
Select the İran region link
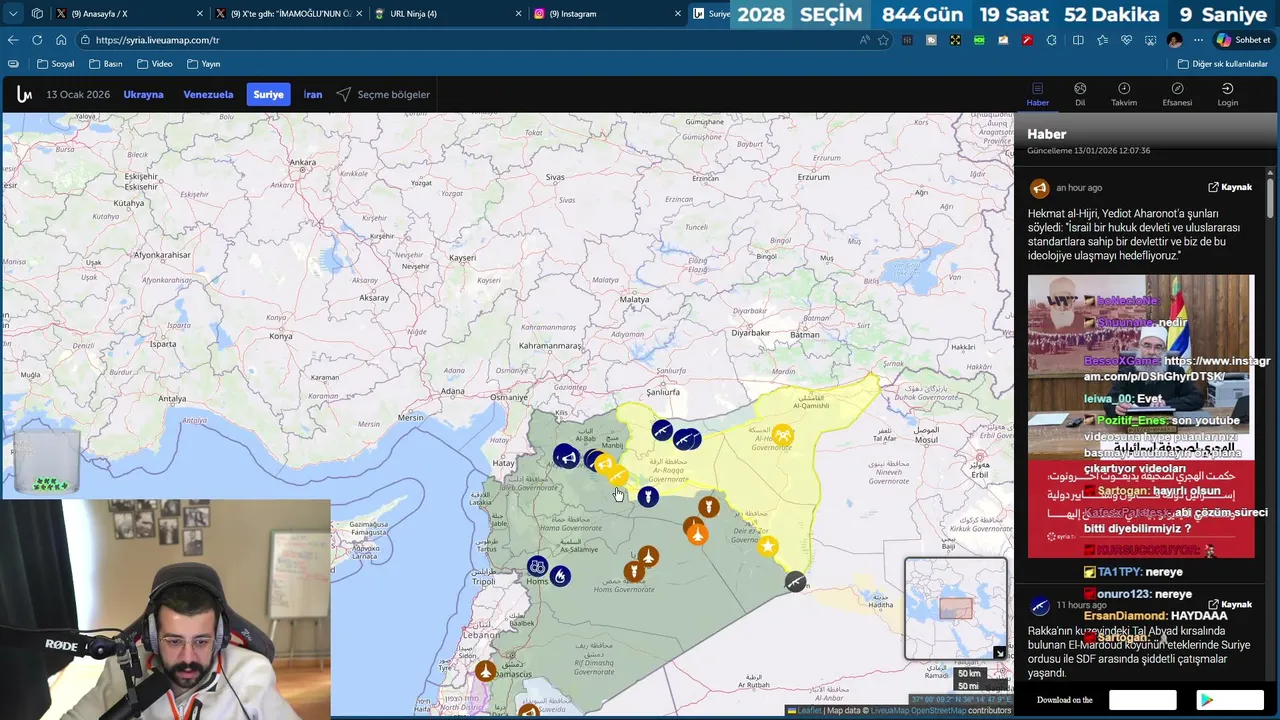[x=313, y=94]
